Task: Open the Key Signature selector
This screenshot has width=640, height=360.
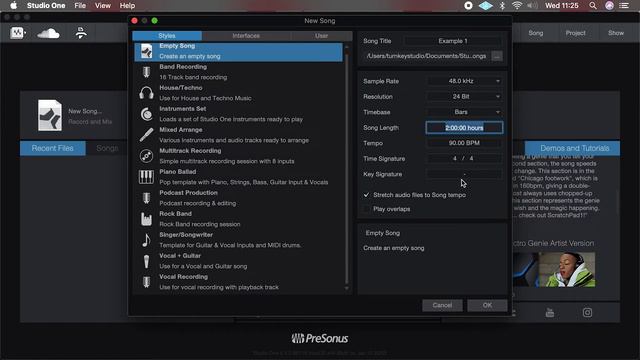Action: click(x=464, y=174)
